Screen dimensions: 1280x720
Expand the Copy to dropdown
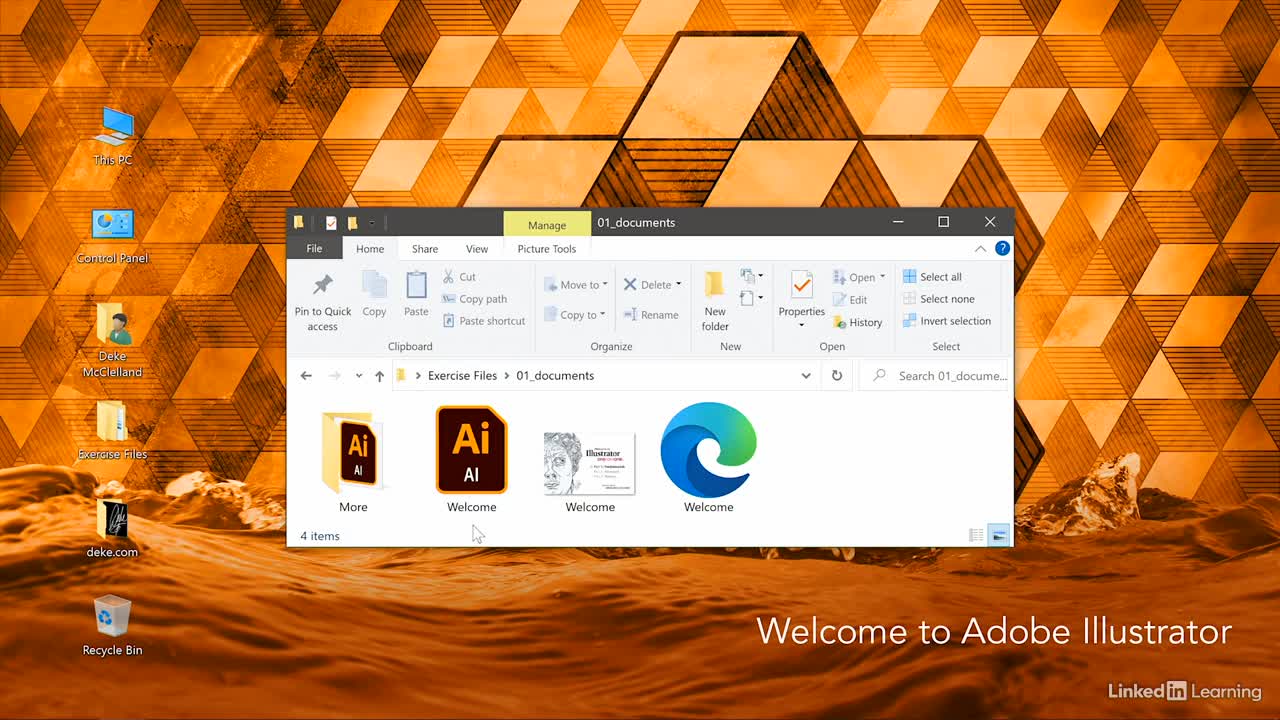click(602, 315)
